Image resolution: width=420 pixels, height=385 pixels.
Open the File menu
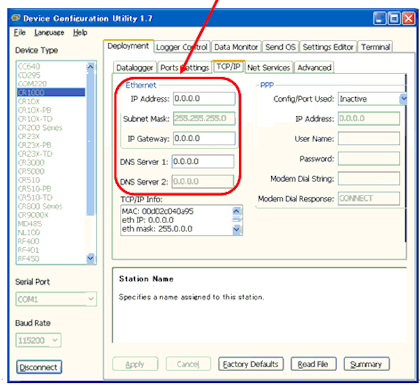point(20,33)
